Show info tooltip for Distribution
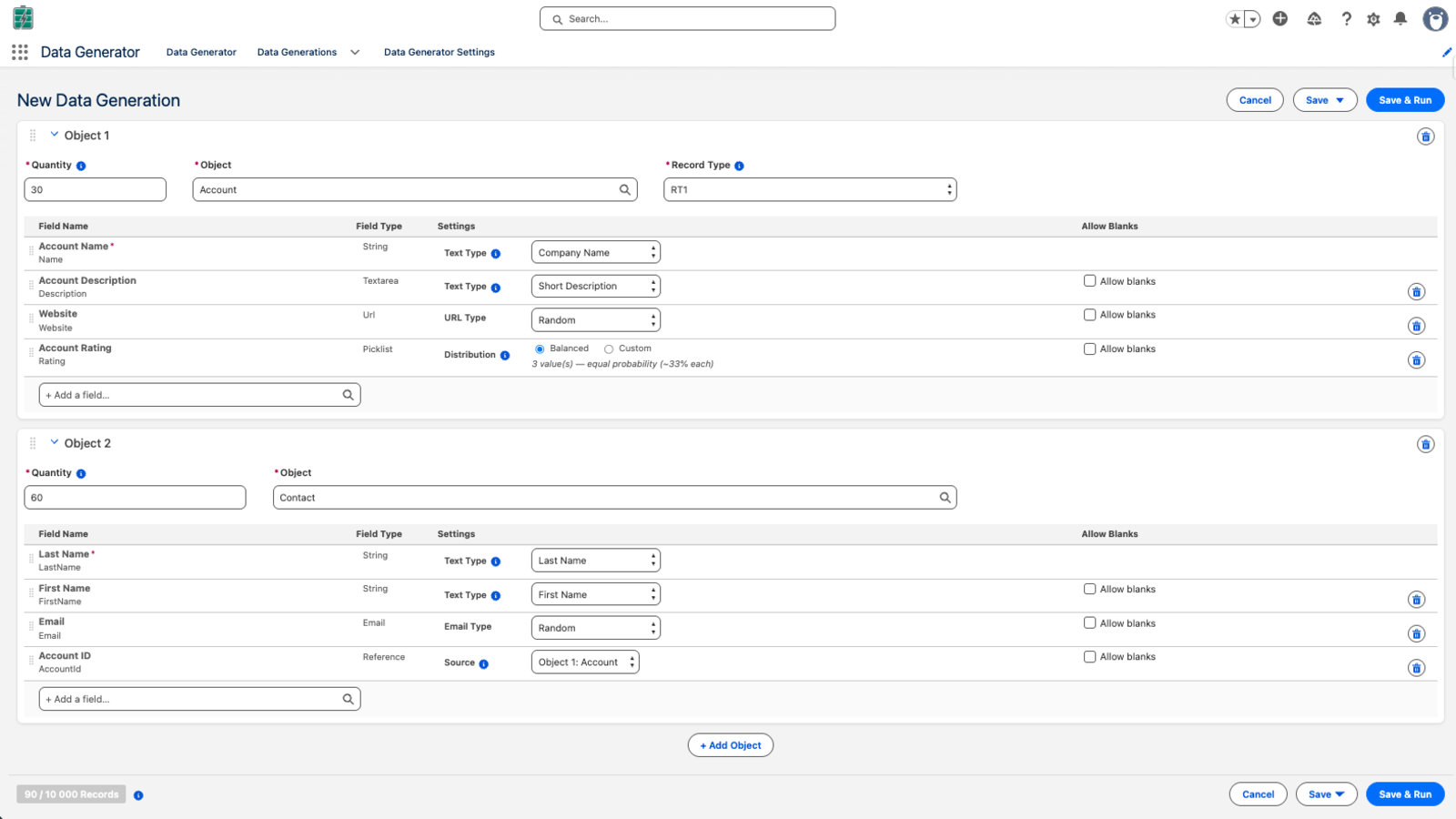This screenshot has width=1456, height=819. click(505, 355)
